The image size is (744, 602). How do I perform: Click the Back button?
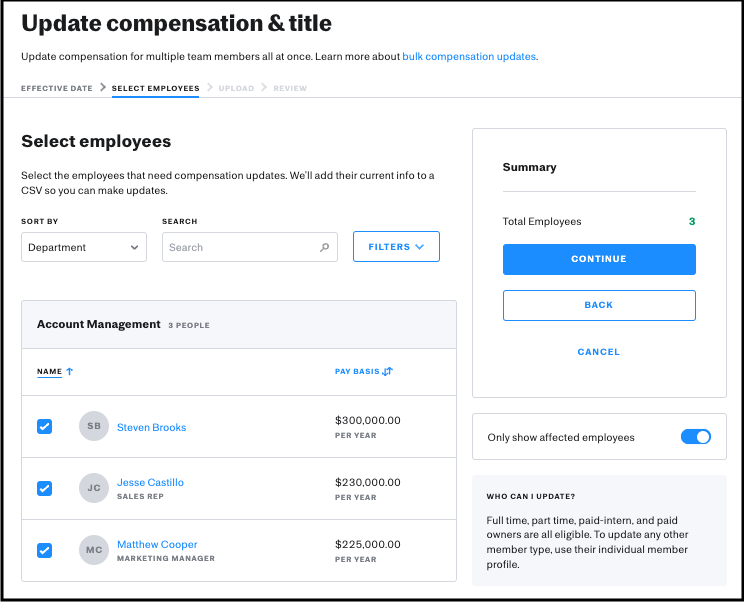(598, 305)
